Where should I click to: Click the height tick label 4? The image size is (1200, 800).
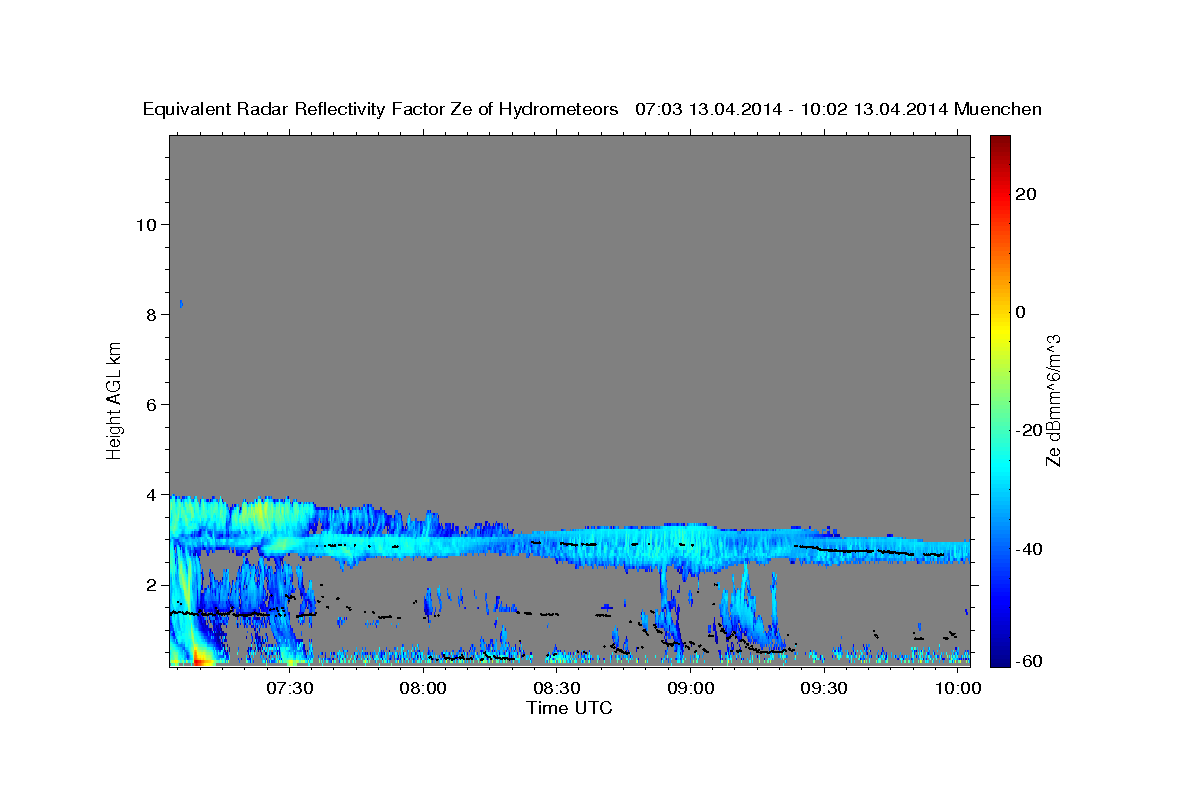pyautogui.click(x=153, y=494)
